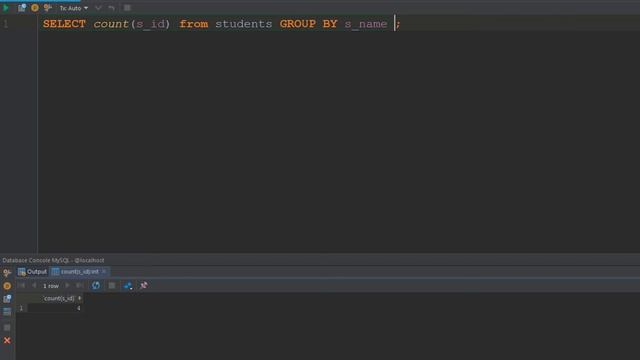Close the console with the red X icon

point(7,340)
